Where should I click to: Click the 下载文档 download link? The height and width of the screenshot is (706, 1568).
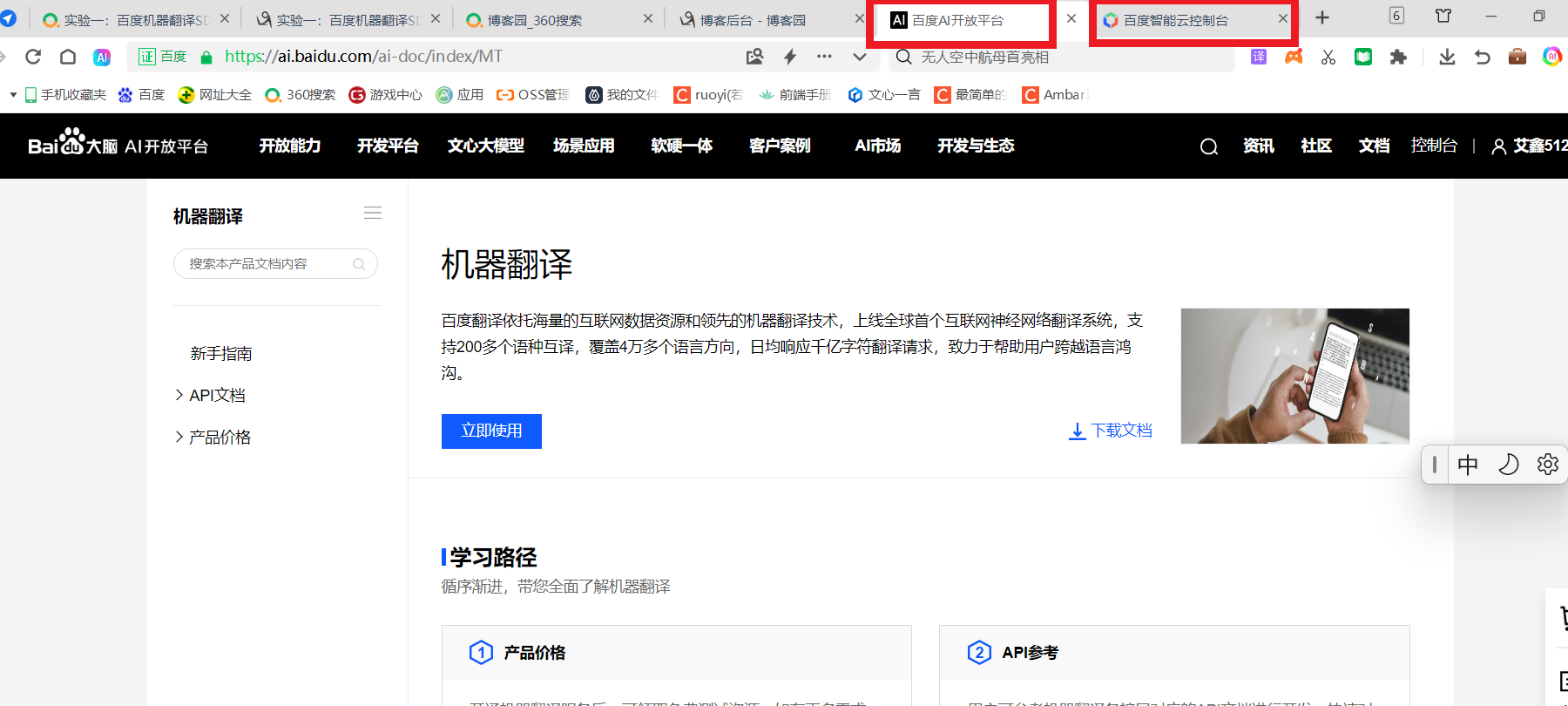[x=1111, y=431]
